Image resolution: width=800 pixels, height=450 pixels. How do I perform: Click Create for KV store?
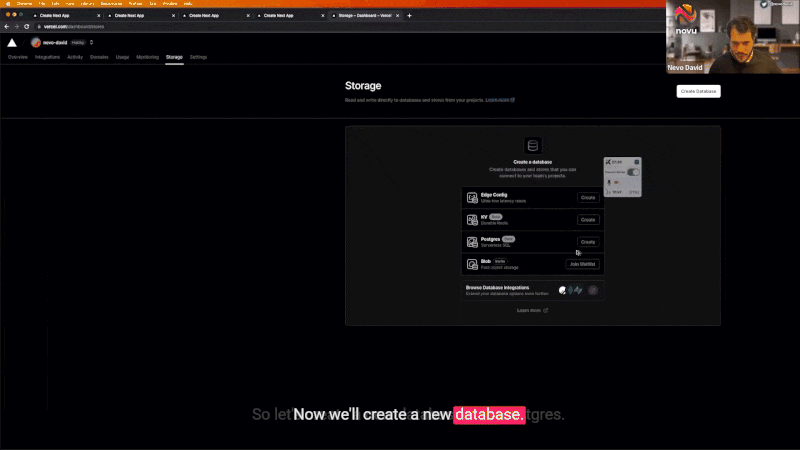point(588,220)
